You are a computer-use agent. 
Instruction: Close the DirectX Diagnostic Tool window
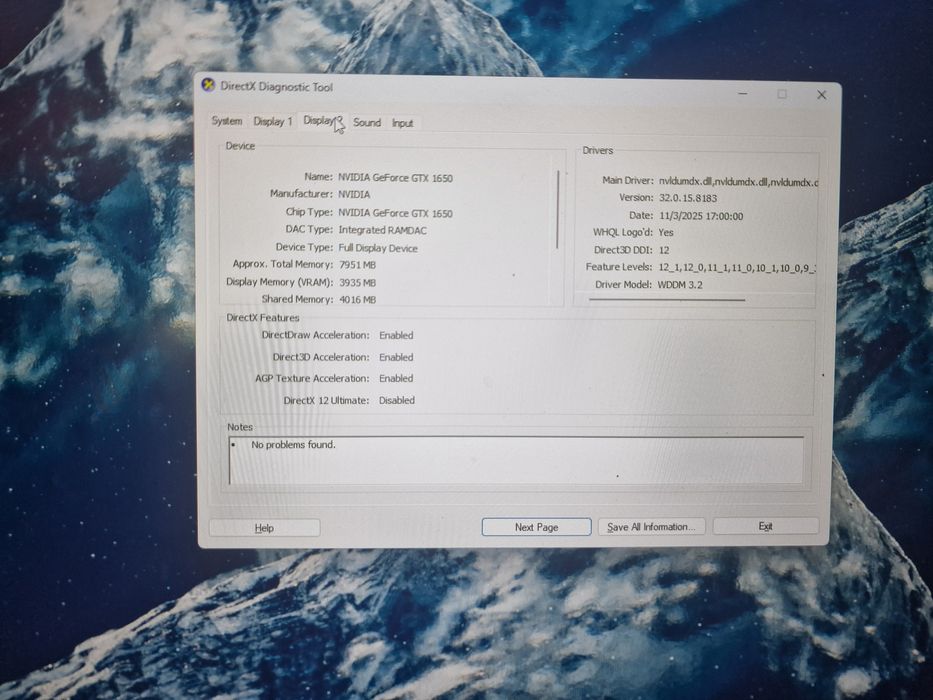pyautogui.click(x=821, y=95)
